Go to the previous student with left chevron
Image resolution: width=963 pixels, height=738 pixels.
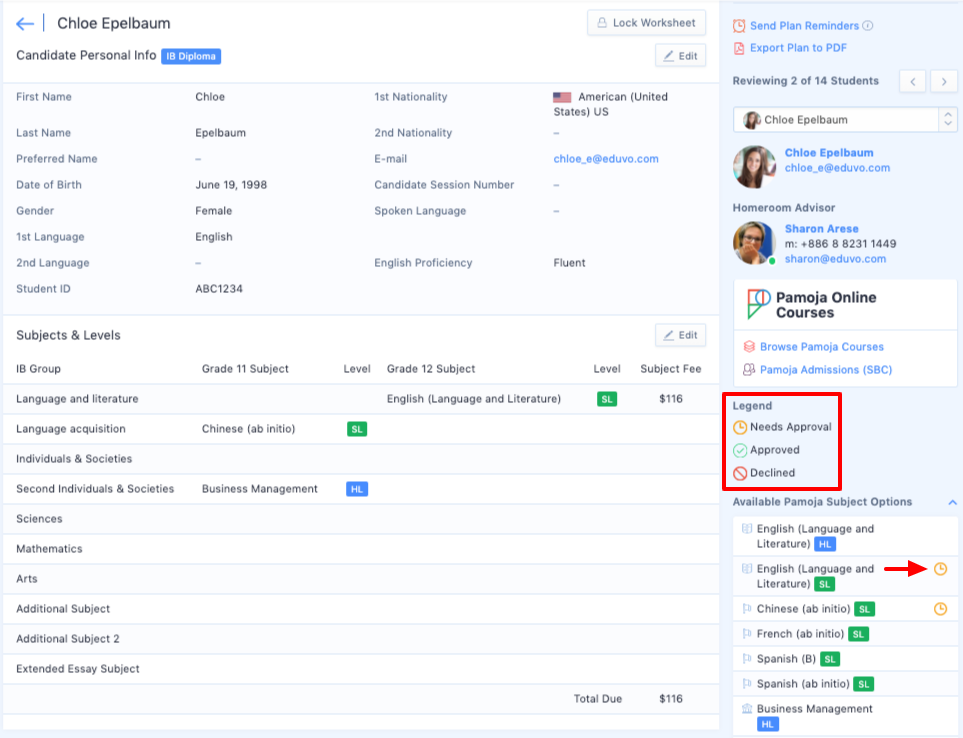[912, 82]
